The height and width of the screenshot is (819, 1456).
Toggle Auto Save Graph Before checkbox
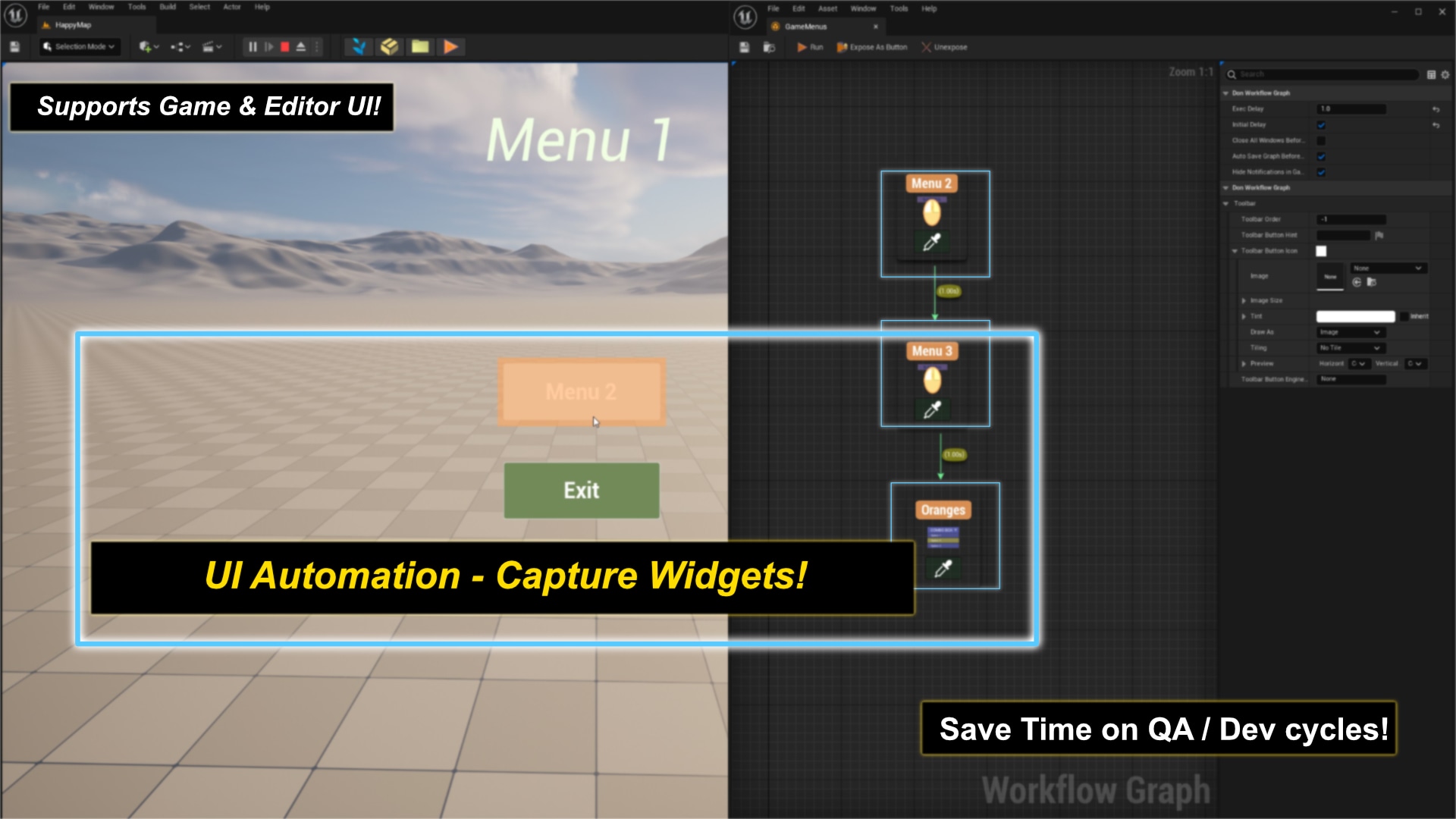(x=1321, y=156)
